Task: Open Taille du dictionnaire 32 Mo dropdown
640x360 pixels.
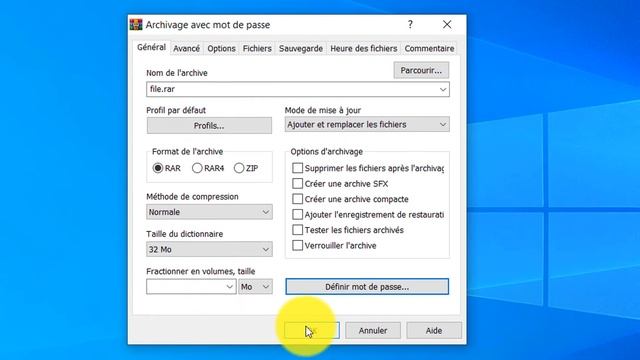Action: [x=209, y=249]
